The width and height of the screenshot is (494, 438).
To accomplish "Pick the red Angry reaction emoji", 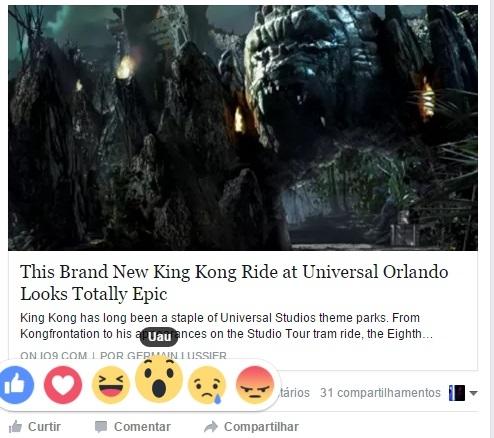I will [255, 385].
